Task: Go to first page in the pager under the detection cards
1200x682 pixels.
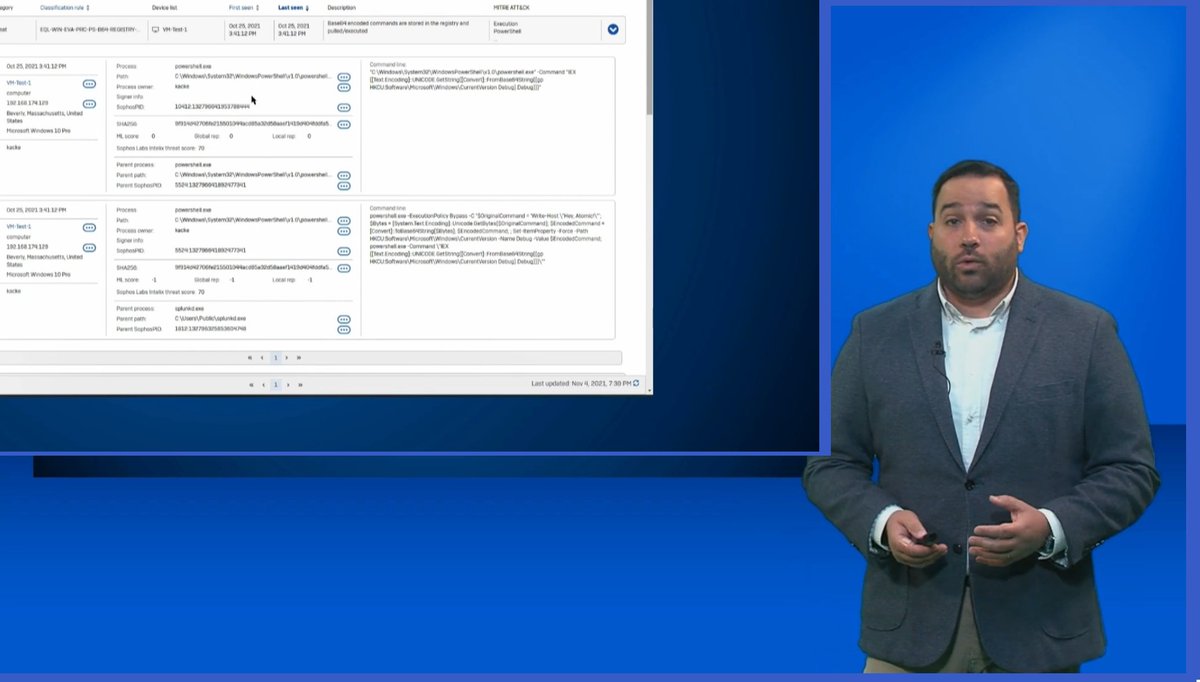Action: point(251,357)
